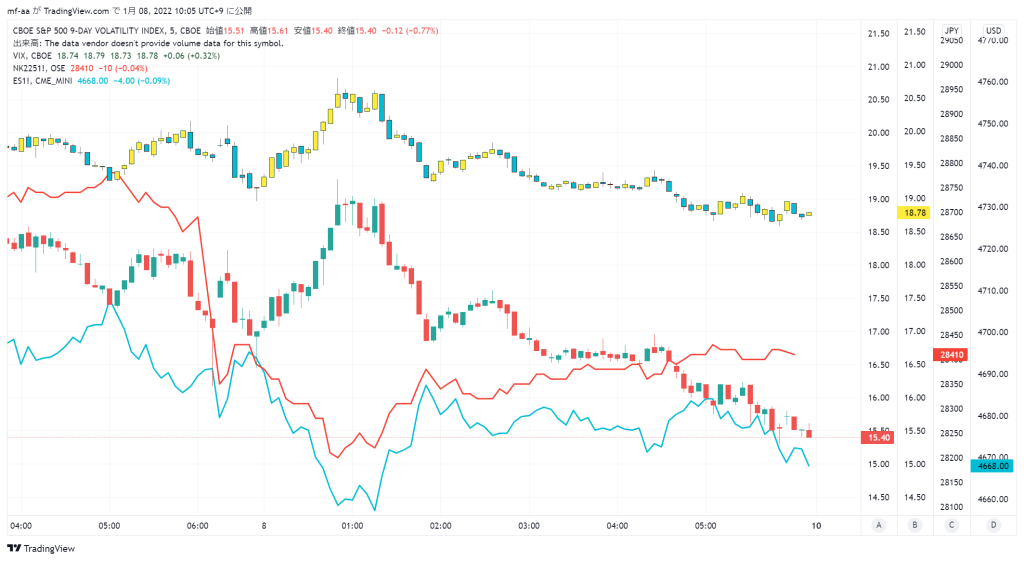Click the 10 date marker on time axis

[816, 526]
